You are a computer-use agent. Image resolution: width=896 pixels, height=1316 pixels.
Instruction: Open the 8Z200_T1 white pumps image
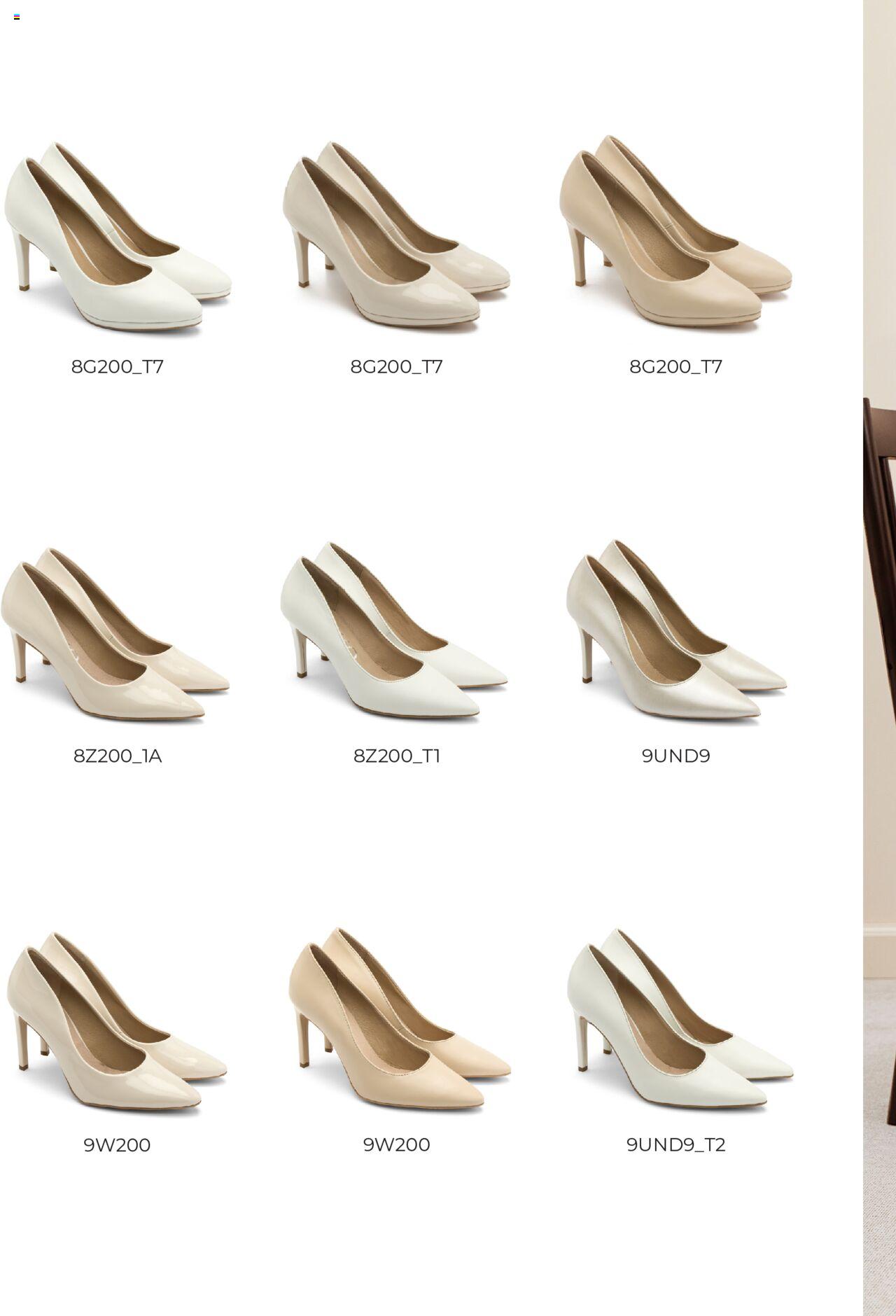[x=394, y=632]
